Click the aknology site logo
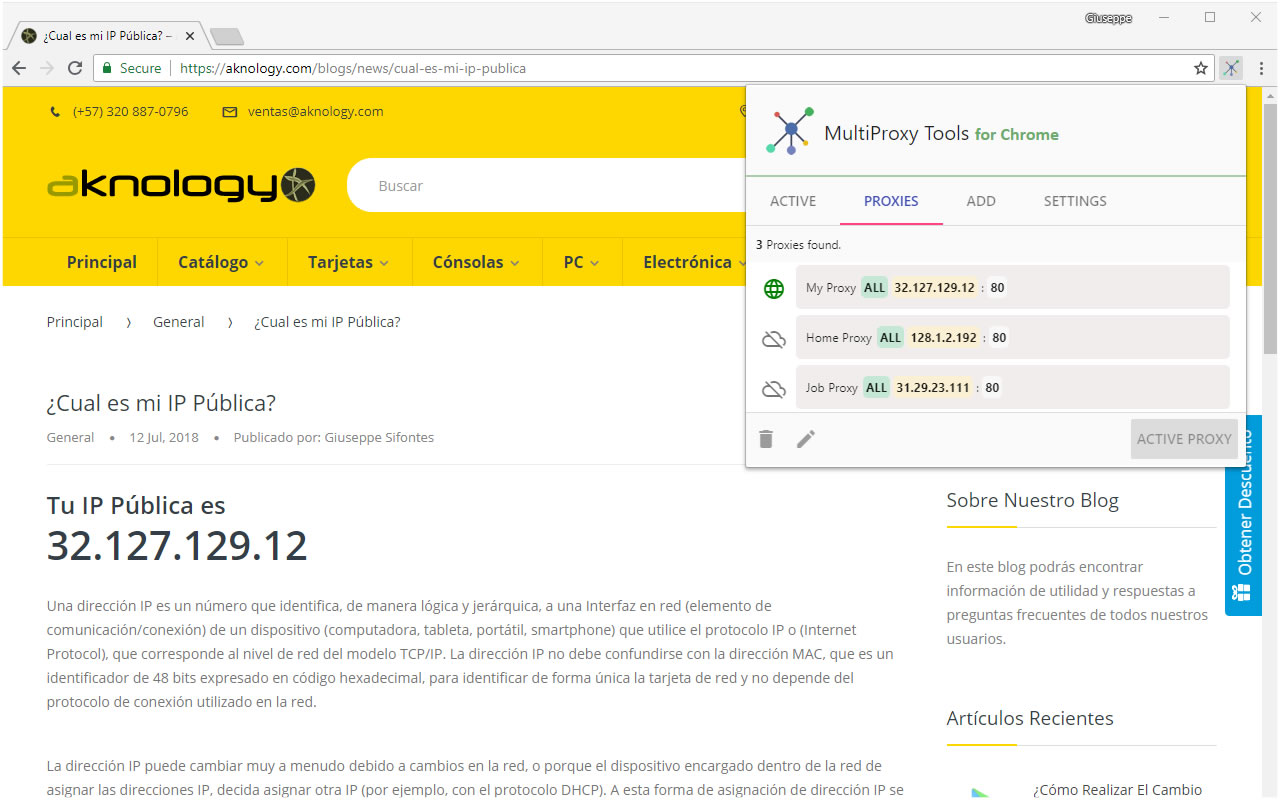Viewport: 1280px width, 800px height. click(181, 185)
